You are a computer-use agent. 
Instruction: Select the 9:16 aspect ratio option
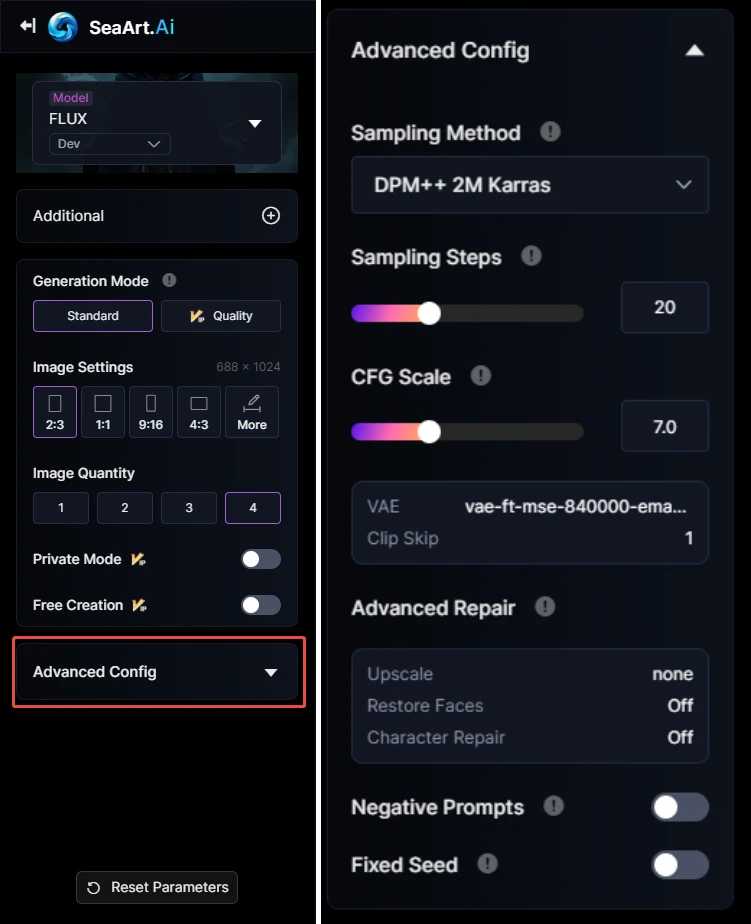(151, 412)
